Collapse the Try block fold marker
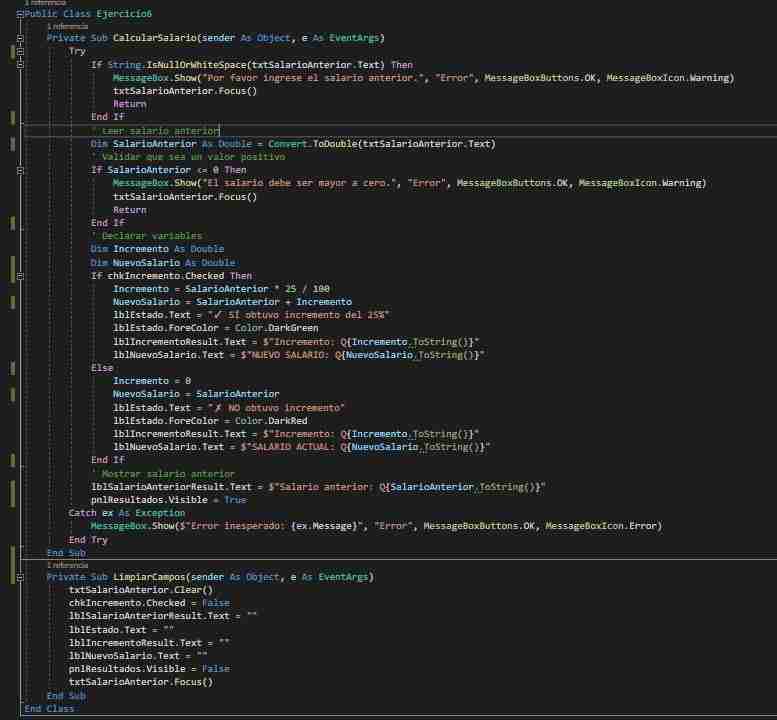 pos(19,51)
